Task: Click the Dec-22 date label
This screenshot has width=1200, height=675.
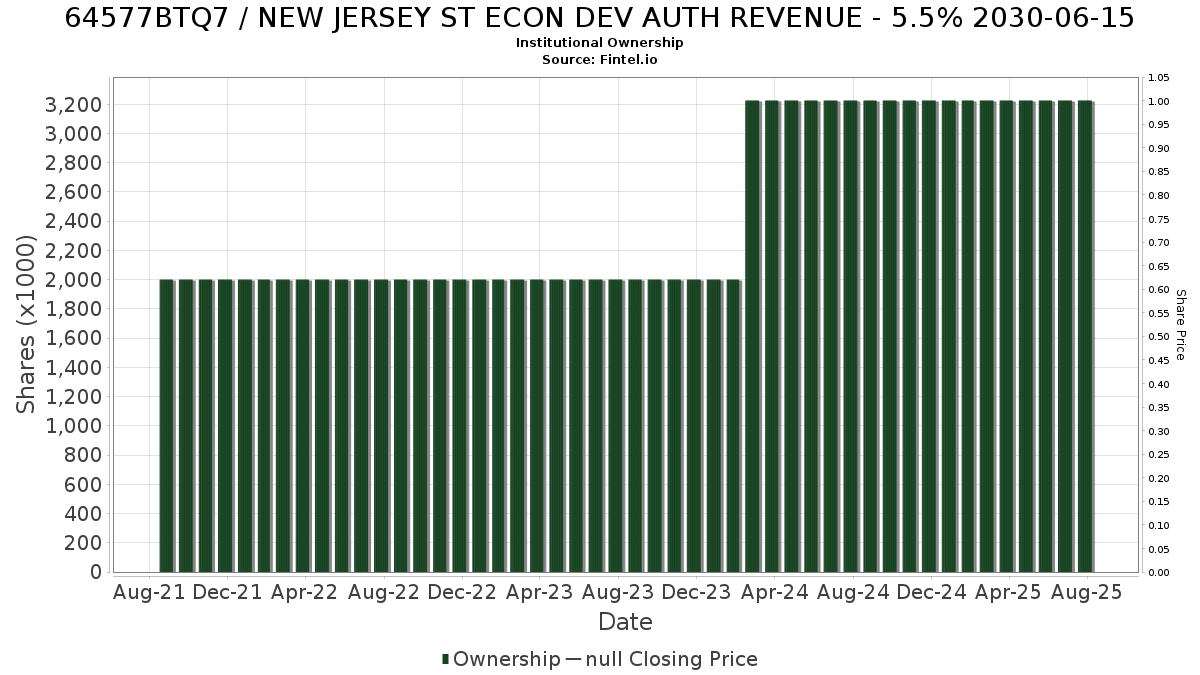Action: point(462,592)
